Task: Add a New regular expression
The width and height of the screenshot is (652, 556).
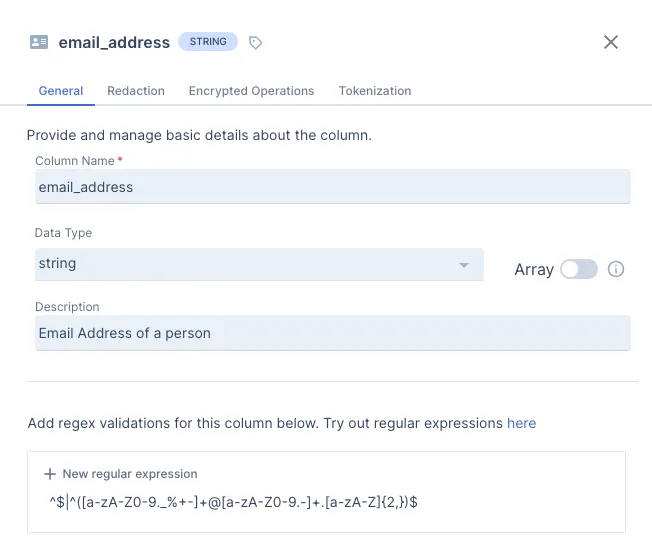Action: 130,474
